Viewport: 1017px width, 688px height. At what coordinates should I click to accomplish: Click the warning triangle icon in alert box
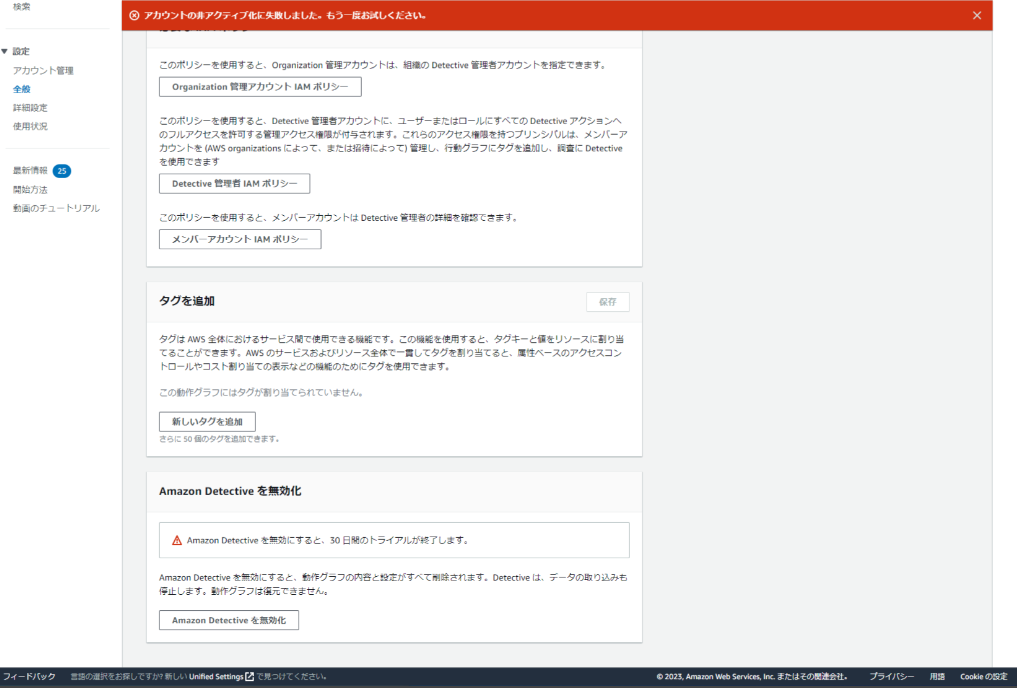176,540
